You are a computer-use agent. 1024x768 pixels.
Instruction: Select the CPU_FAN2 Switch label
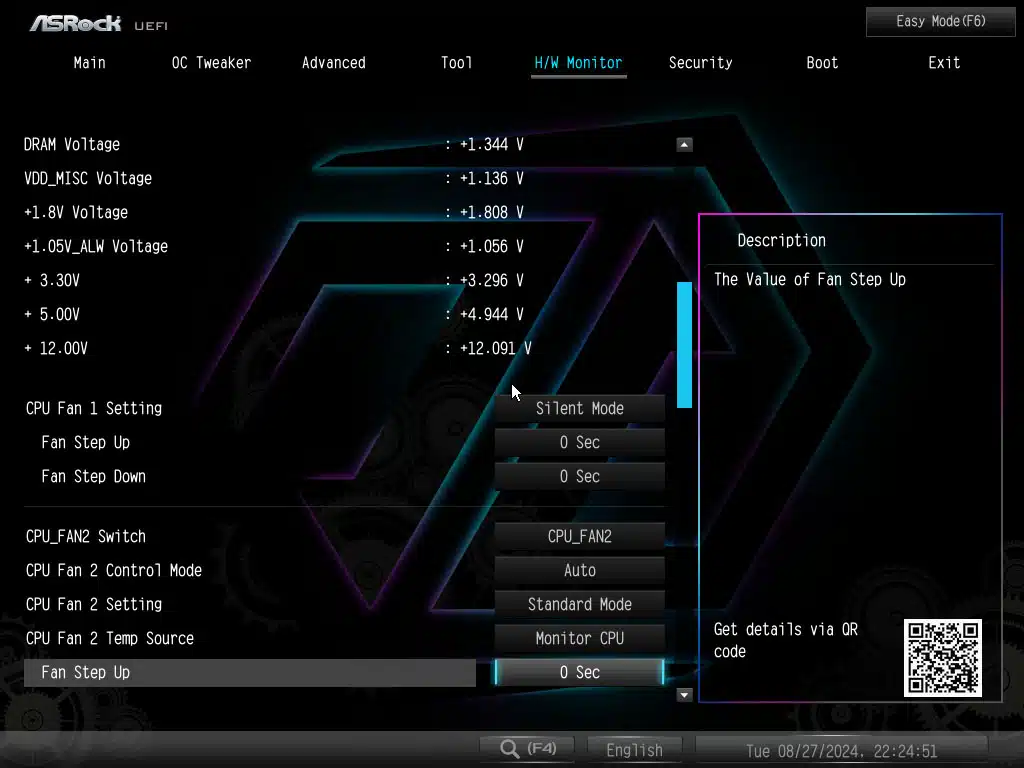(x=86, y=537)
